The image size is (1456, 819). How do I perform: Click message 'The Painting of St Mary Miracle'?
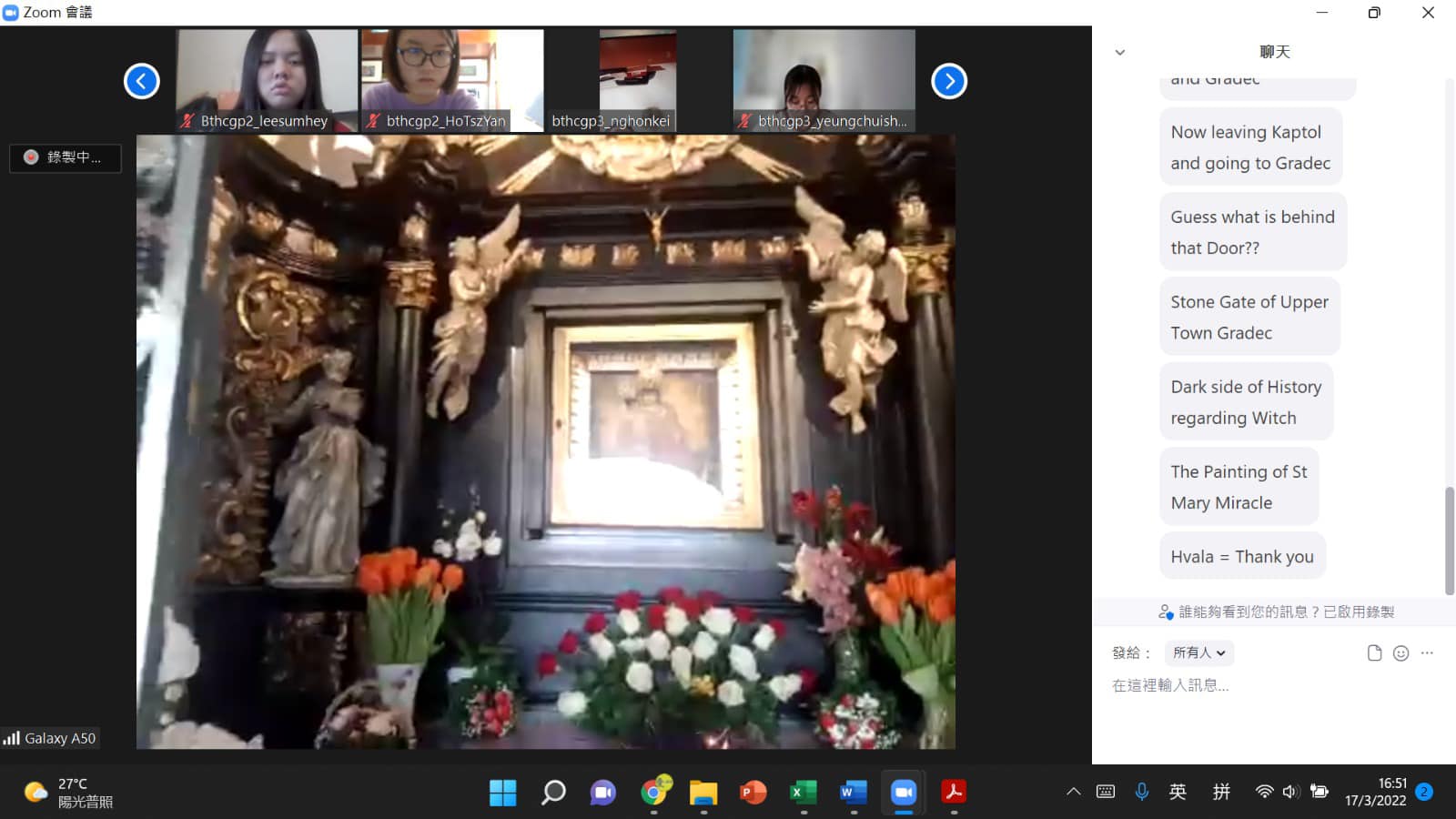(1239, 487)
